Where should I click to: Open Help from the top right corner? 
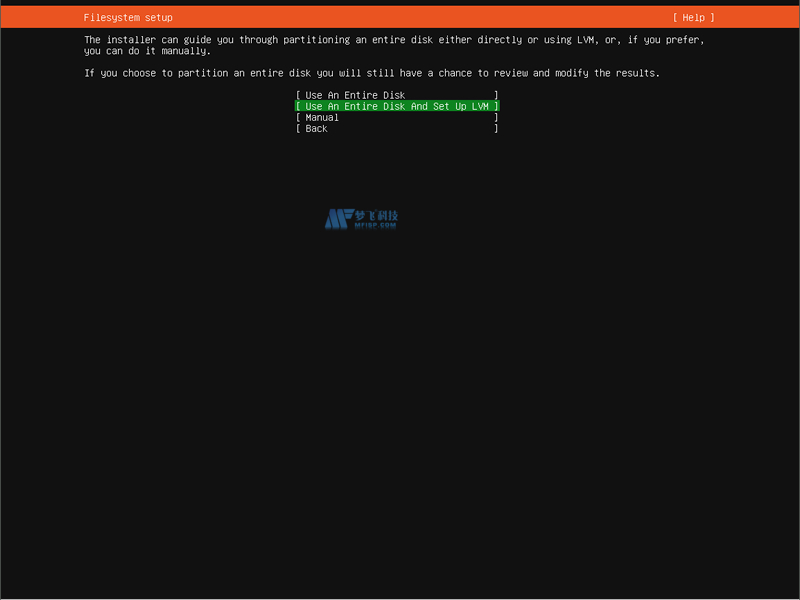(x=693, y=16)
